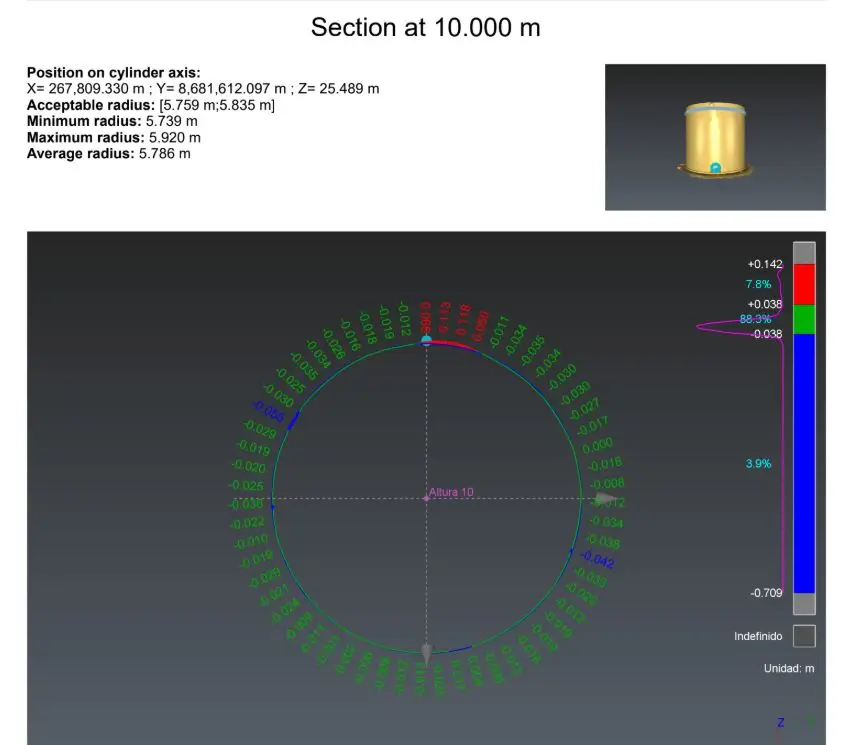Viewport: 852px width, 745px height.
Task: Click the gray cap above the color scale
Action: pos(804,252)
